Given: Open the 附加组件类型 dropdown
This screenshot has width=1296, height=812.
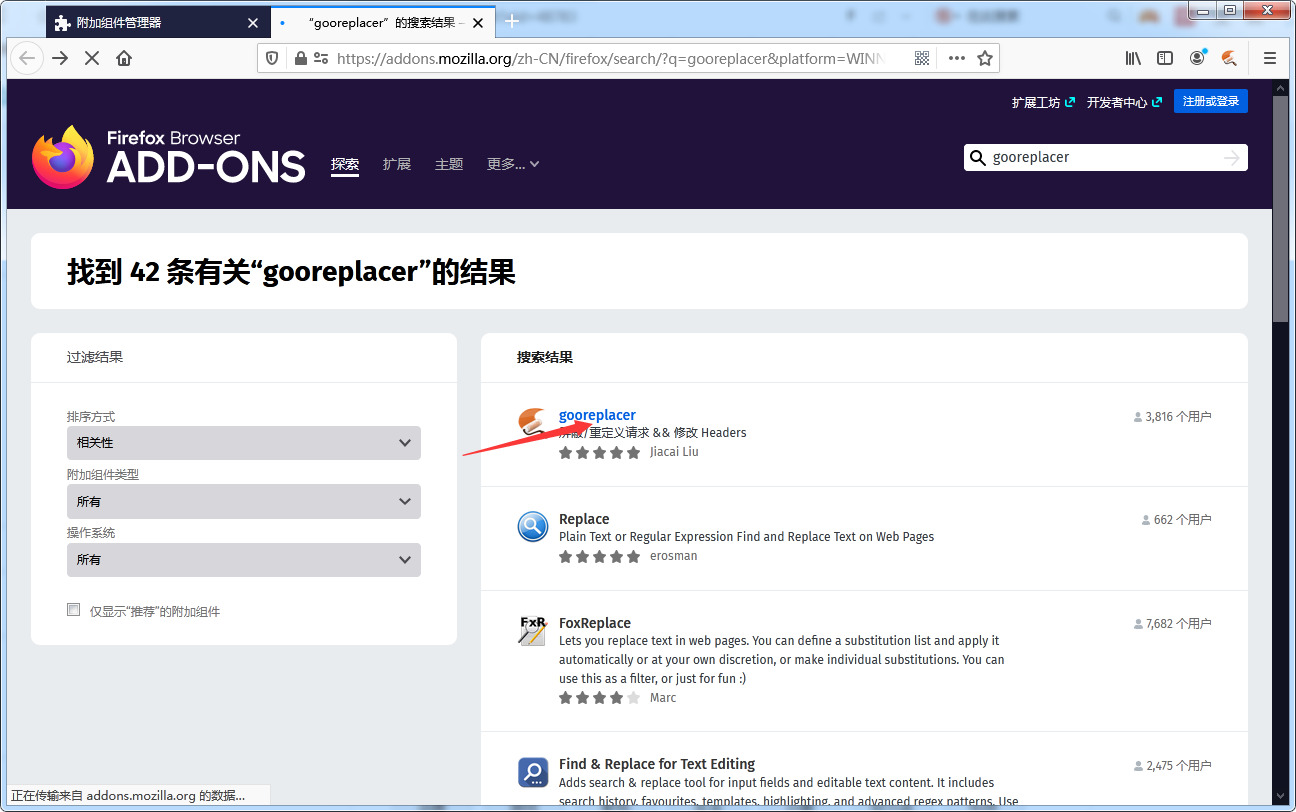Looking at the screenshot, I should coord(244,502).
